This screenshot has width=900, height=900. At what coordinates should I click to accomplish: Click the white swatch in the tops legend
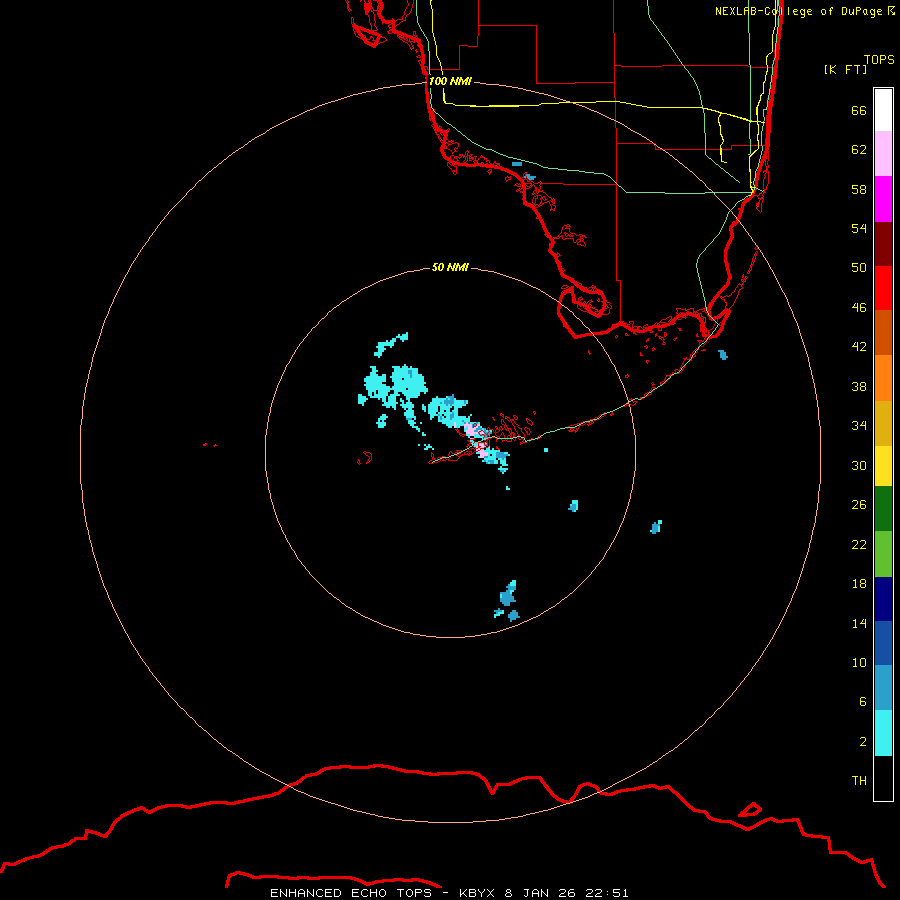[x=883, y=110]
